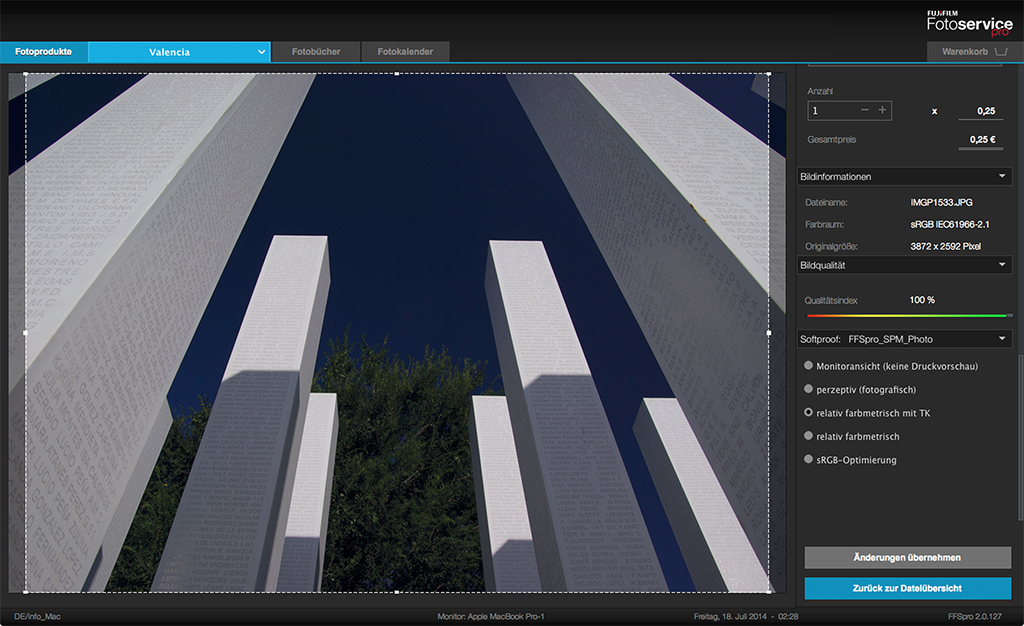Switch to the Fotobücher tab

point(316,52)
